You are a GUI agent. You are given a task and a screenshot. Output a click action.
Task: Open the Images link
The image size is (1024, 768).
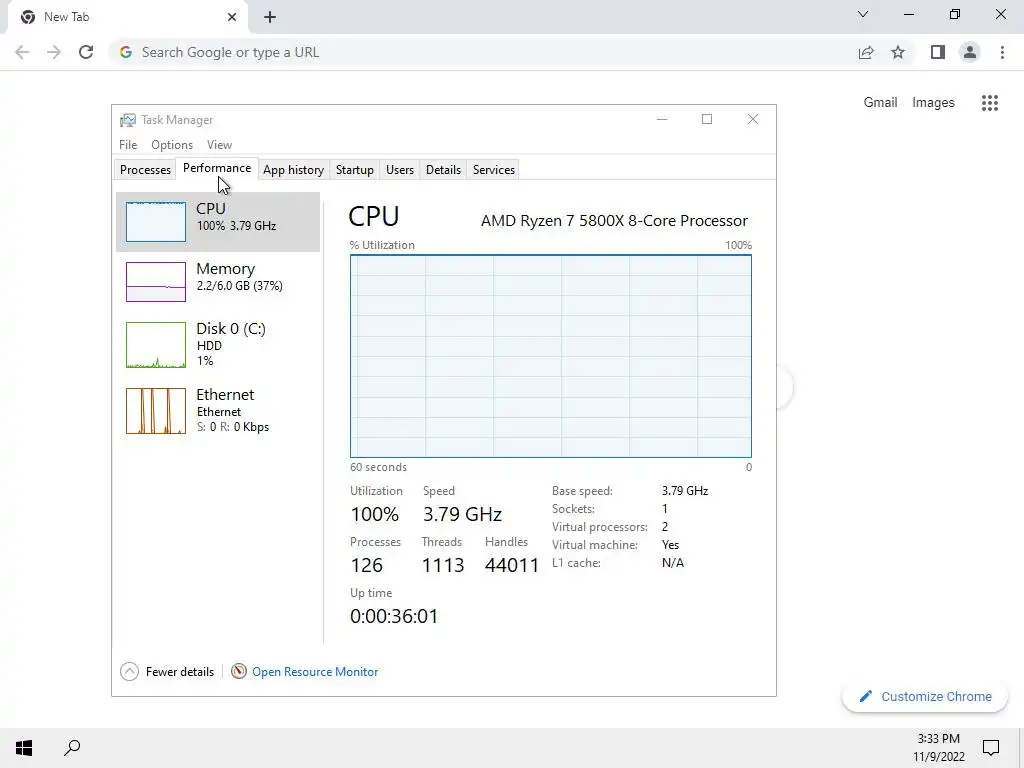pyautogui.click(x=933, y=103)
